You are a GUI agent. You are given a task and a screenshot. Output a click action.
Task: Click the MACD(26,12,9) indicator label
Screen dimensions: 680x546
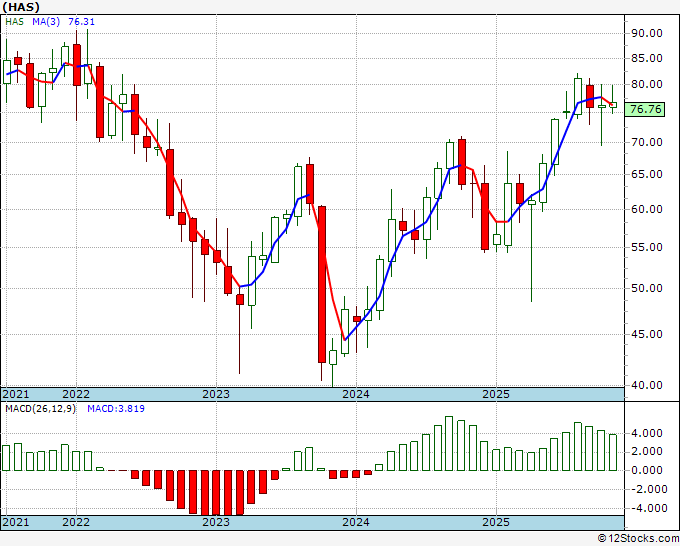coord(40,409)
